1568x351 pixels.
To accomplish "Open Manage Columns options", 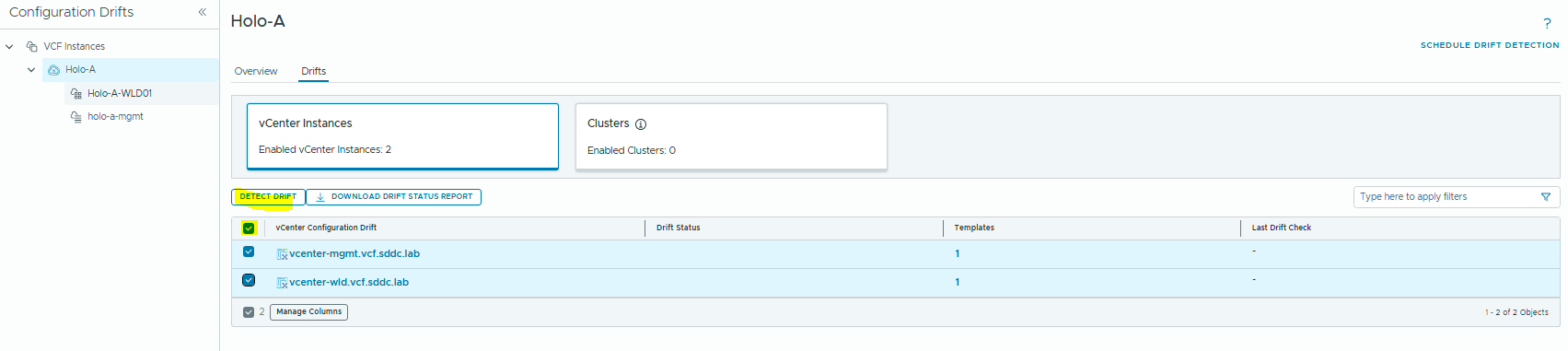I will coord(308,312).
